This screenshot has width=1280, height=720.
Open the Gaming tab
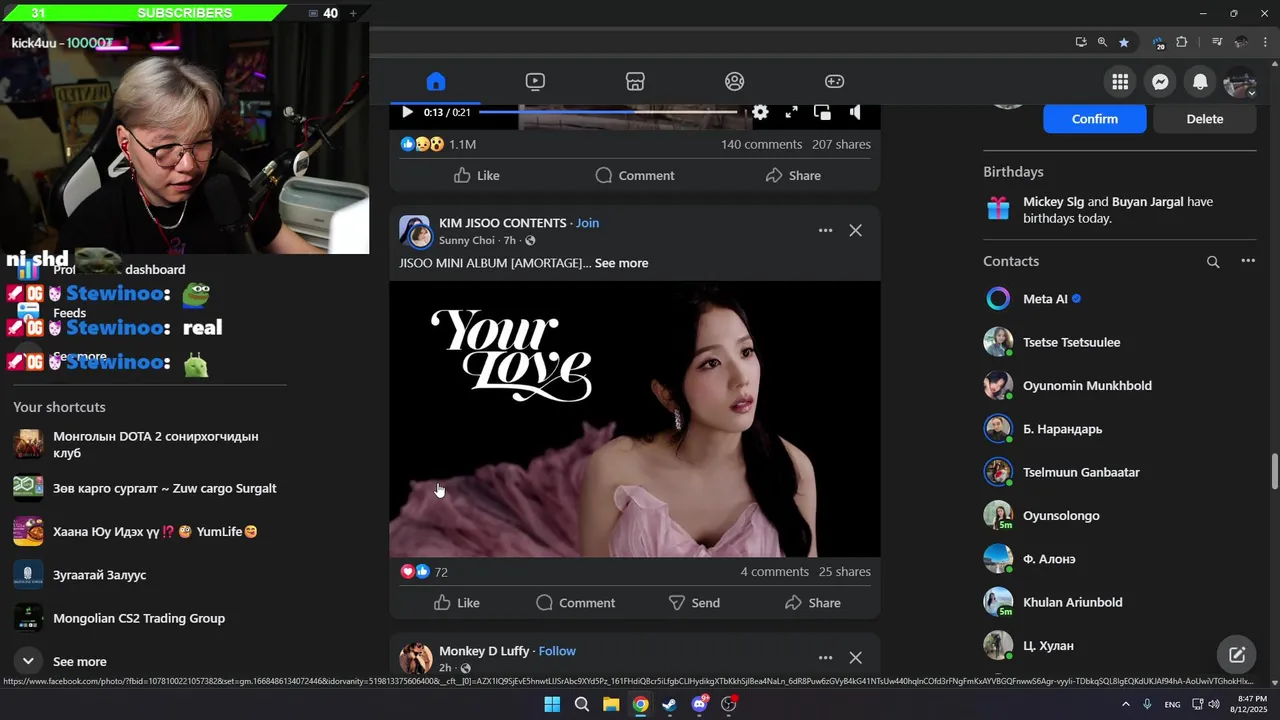pyautogui.click(x=834, y=81)
